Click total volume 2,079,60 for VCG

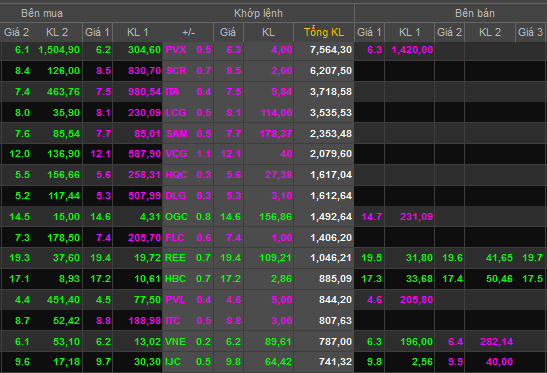pos(331,154)
